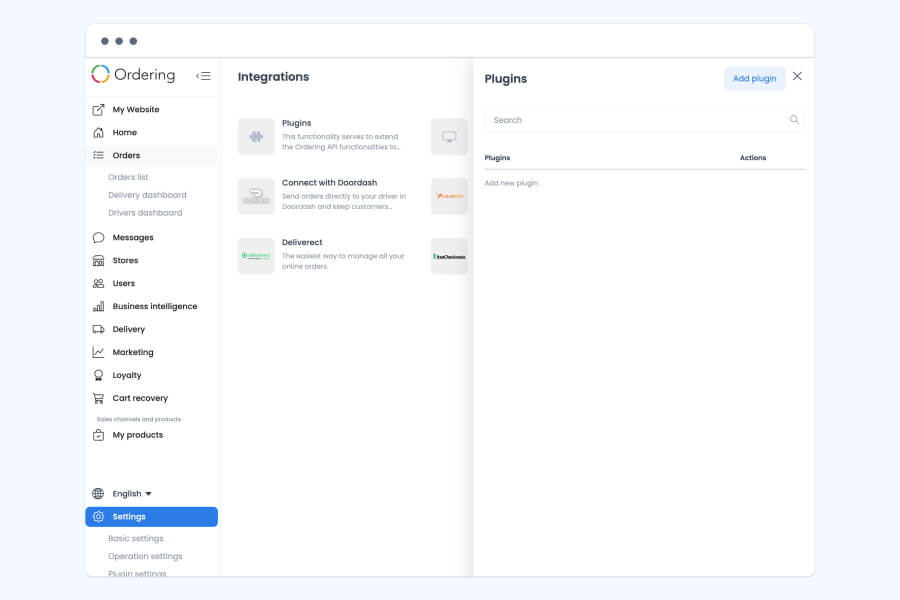Open the Deliverect integration logo

pos(256,255)
